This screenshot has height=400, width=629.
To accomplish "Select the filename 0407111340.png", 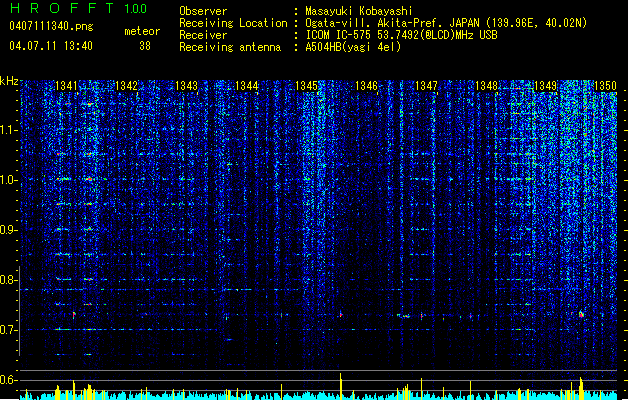I will pyautogui.click(x=51, y=26).
